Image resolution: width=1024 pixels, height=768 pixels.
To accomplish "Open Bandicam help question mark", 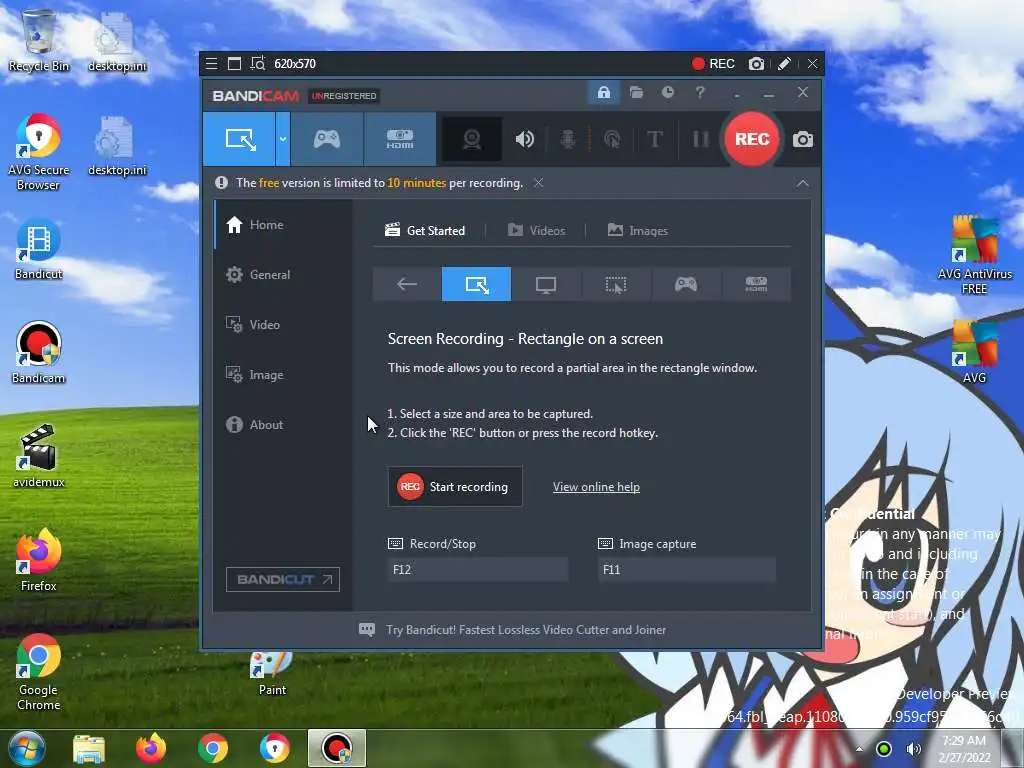I will click(x=700, y=92).
